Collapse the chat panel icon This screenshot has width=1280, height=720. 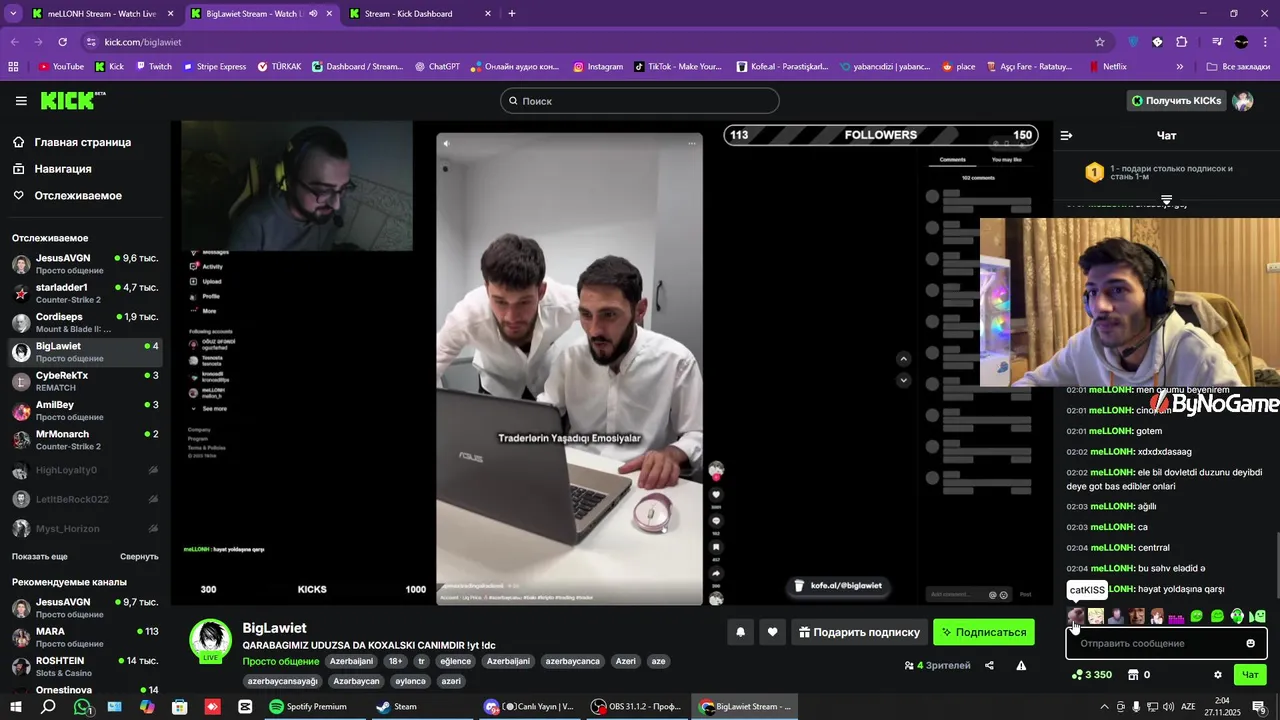point(1066,135)
